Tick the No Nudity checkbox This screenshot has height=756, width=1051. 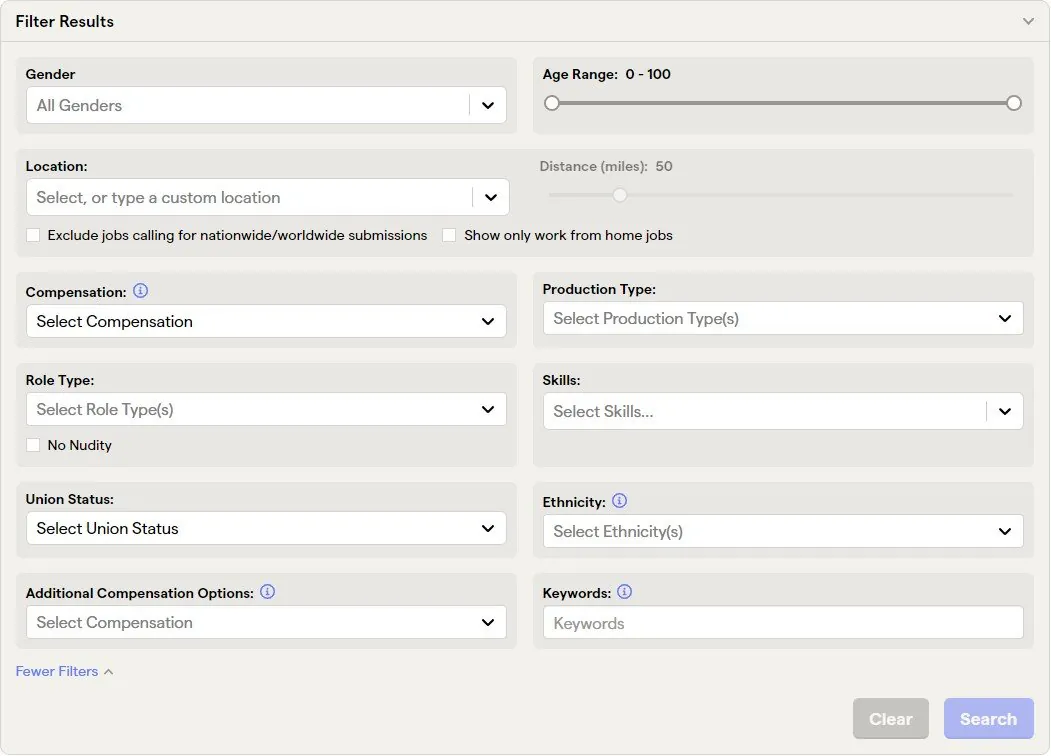34,445
